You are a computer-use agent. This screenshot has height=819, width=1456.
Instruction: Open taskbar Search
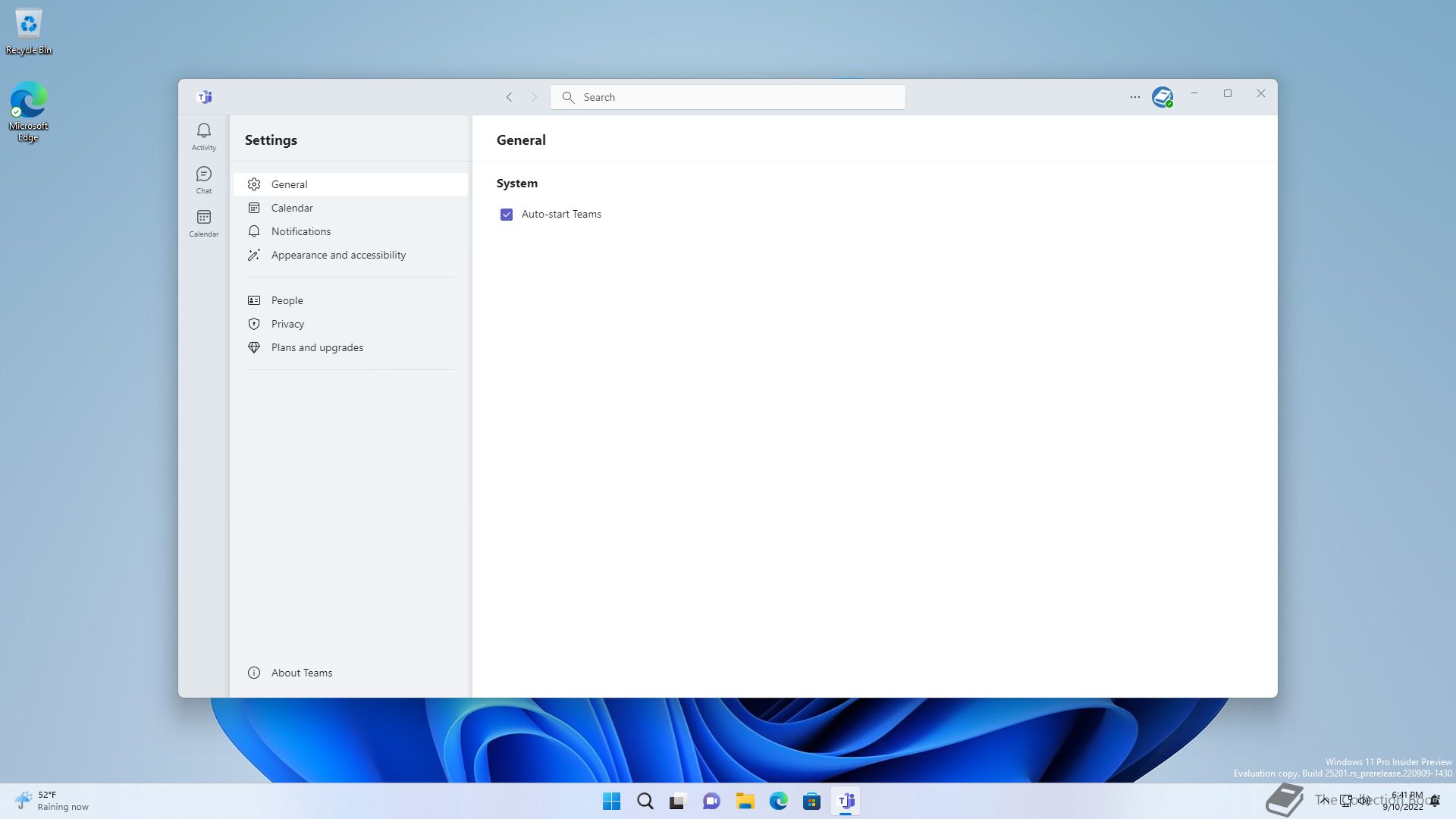pyautogui.click(x=645, y=801)
